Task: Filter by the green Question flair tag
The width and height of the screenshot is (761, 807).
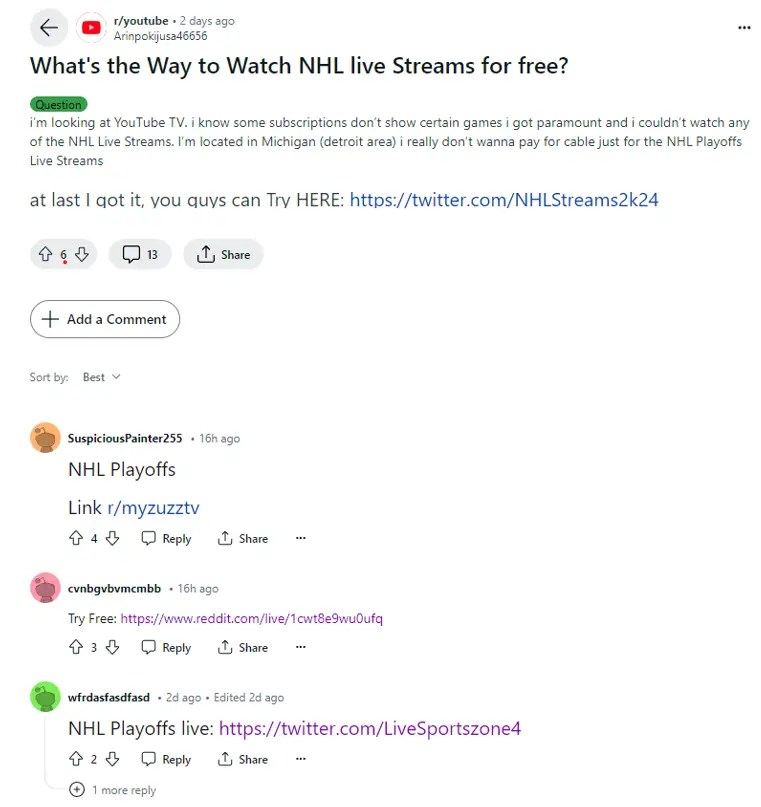Action: click(x=59, y=104)
